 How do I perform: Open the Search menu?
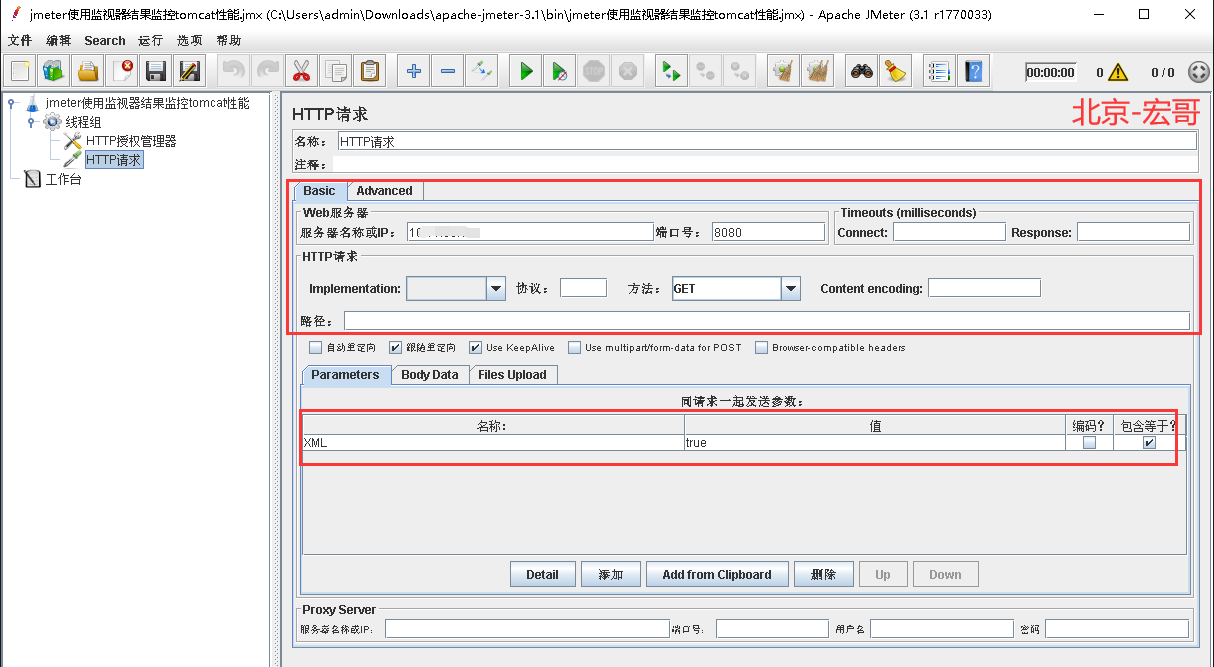pos(105,40)
